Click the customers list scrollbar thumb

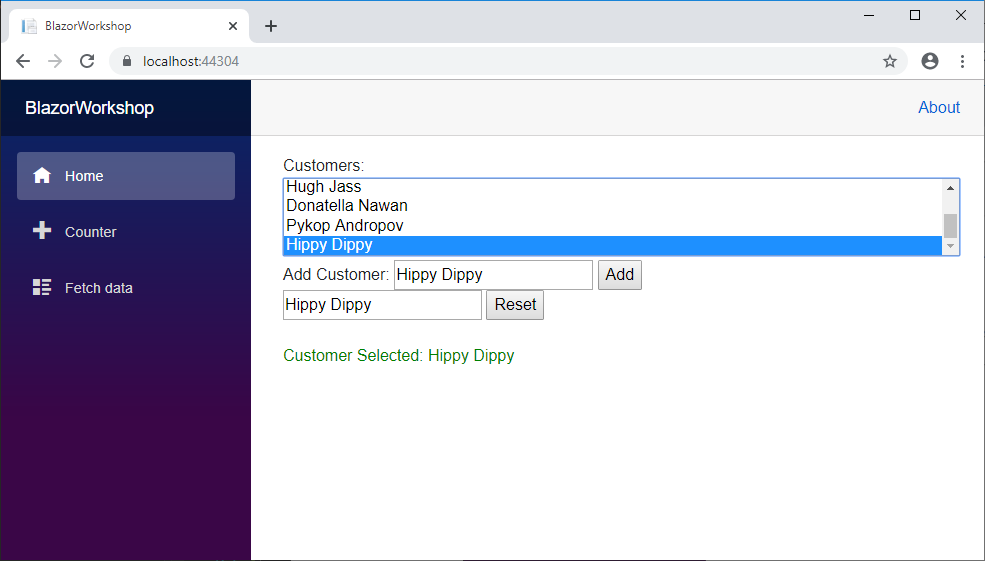click(x=950, y=226)
